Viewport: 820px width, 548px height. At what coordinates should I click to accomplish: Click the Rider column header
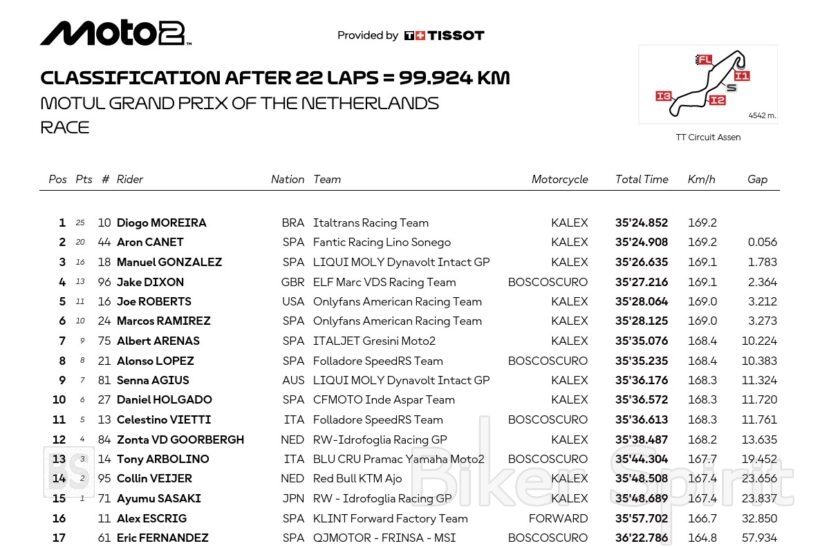click(130, 180)
